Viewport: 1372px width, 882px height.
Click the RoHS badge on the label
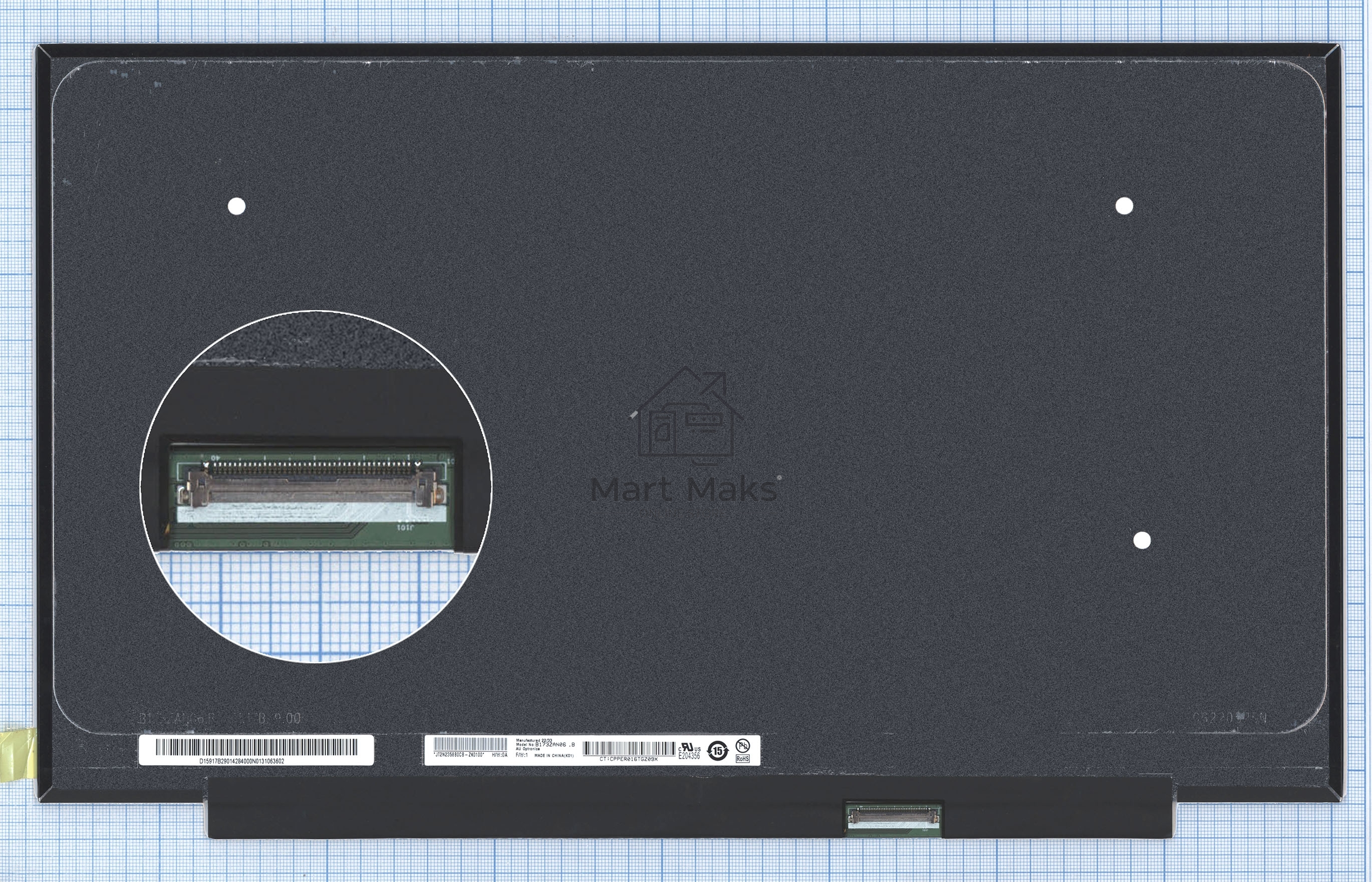(742, 758)
